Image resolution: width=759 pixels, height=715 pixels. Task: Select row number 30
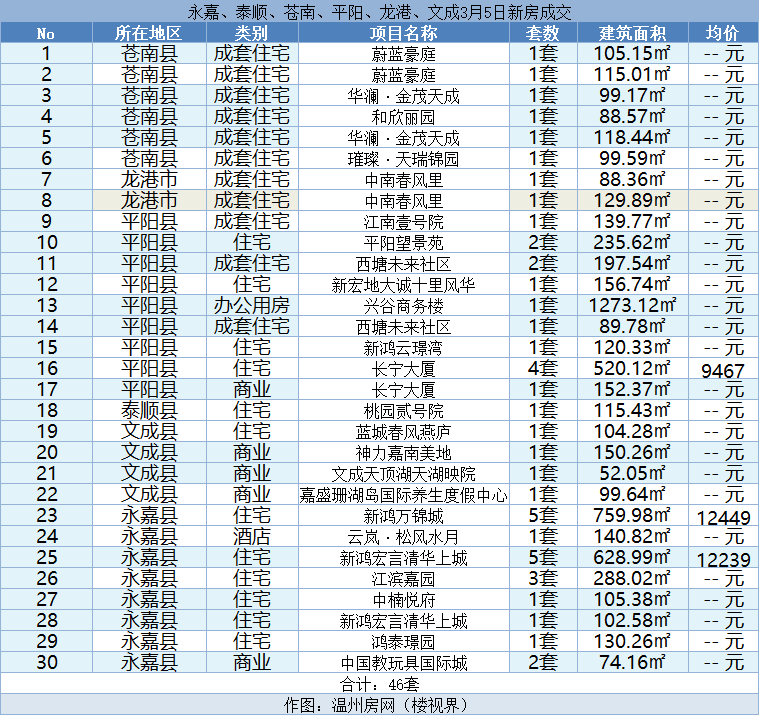click(47, 663)
